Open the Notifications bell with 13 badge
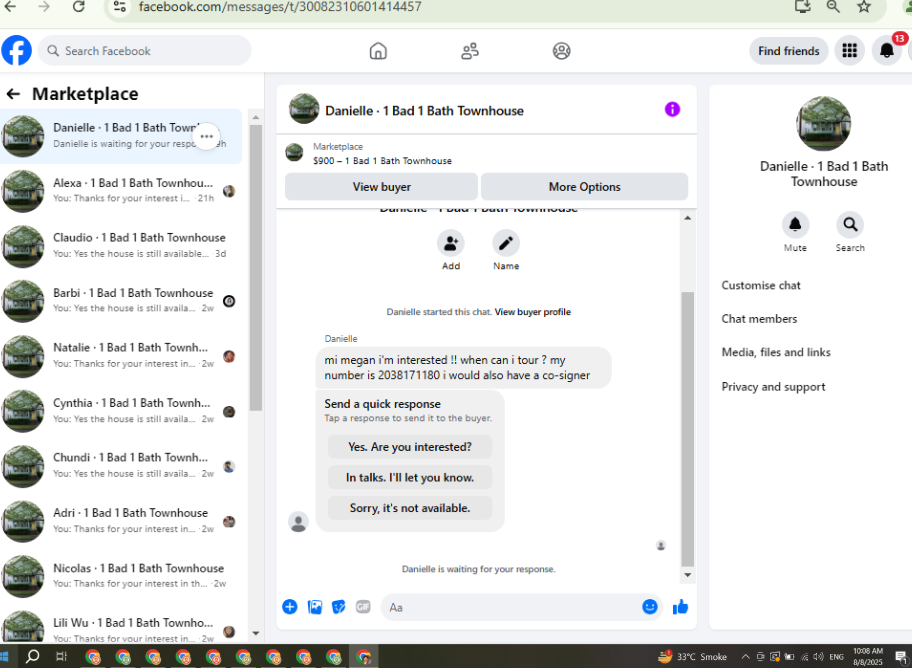The image size is (912, 668). tap(887, 51)
